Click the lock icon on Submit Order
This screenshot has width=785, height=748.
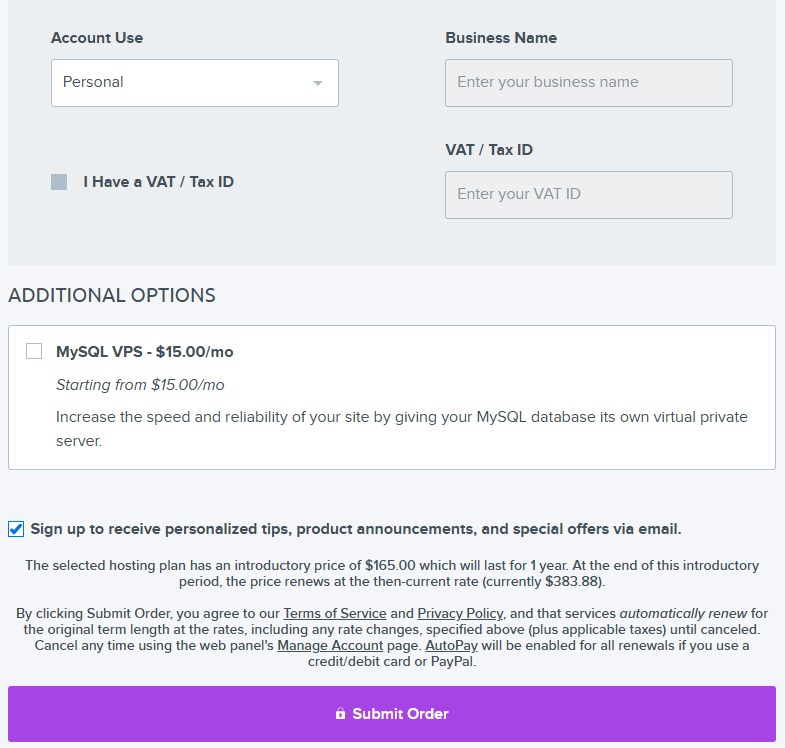[340, 713]
